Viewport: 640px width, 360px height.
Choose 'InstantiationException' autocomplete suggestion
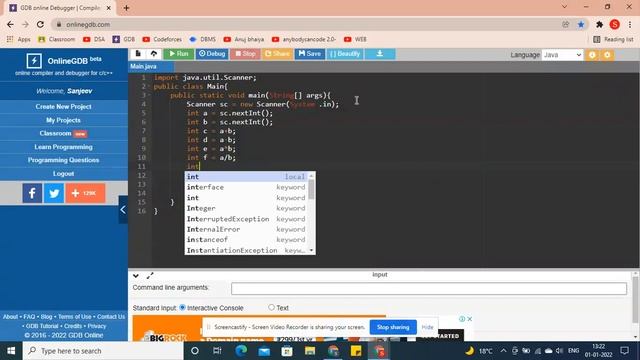[x=247, y=250]
